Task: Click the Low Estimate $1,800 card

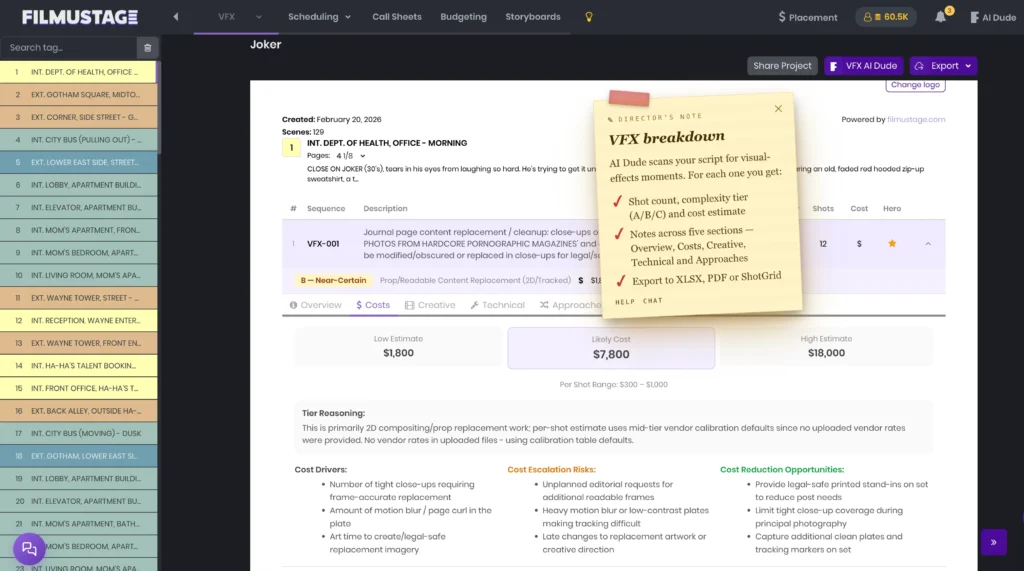Action: [x=398, y=347]
